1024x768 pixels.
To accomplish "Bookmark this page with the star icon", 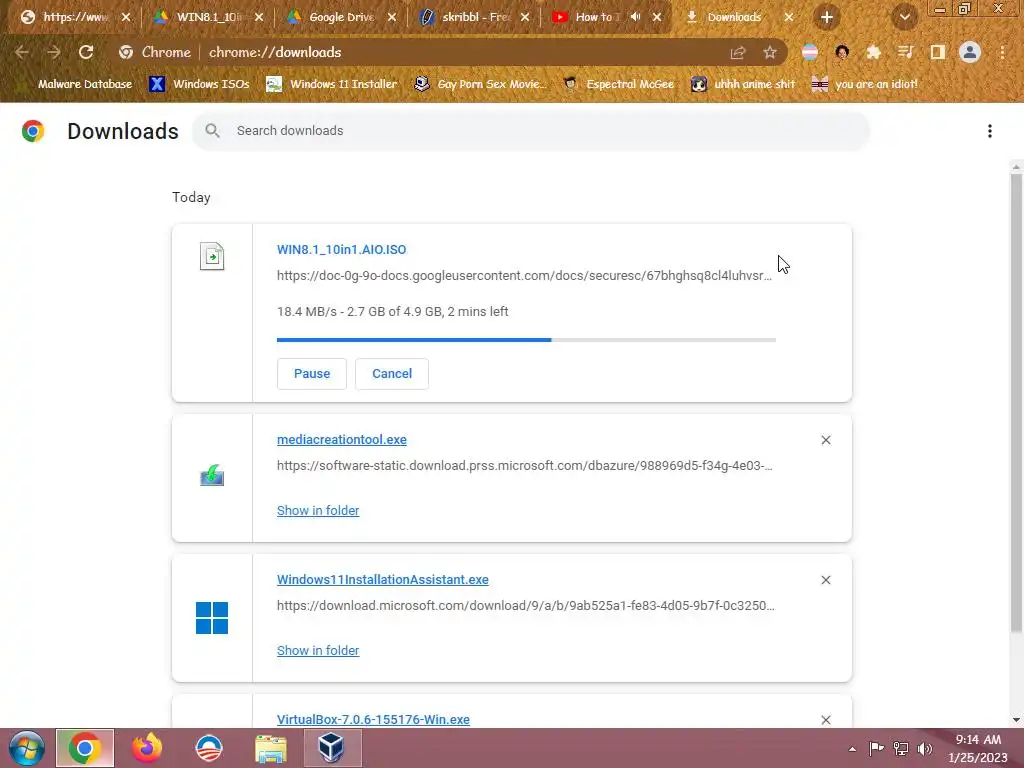I will [x=770, y=52].
